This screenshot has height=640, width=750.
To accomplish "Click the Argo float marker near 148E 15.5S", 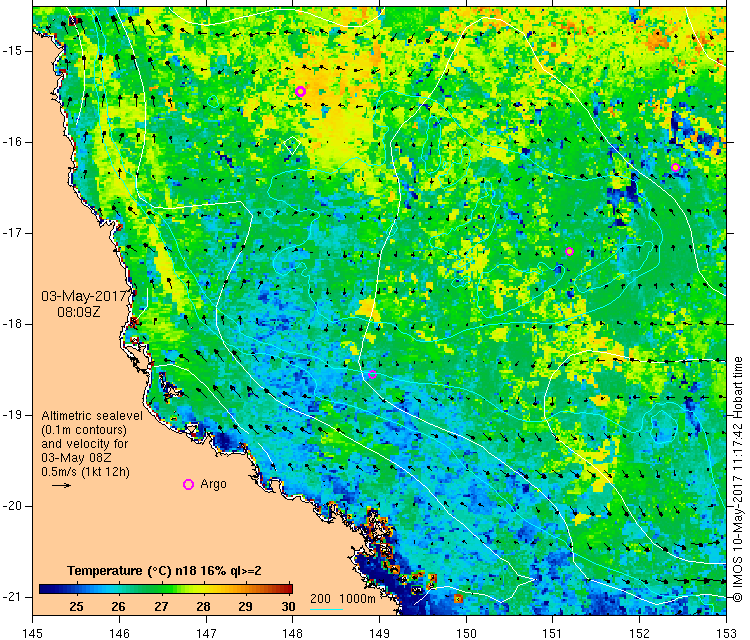I will coord(300,91).
